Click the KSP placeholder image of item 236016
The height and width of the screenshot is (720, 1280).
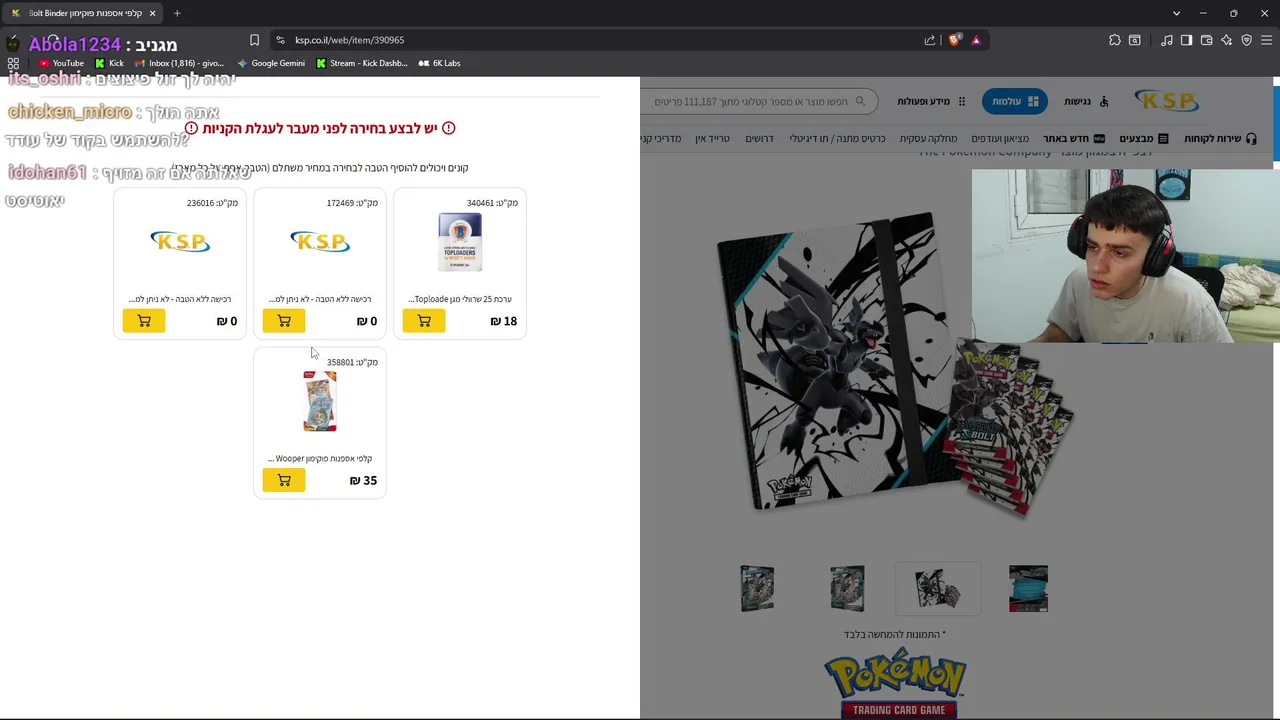point(180,242)
